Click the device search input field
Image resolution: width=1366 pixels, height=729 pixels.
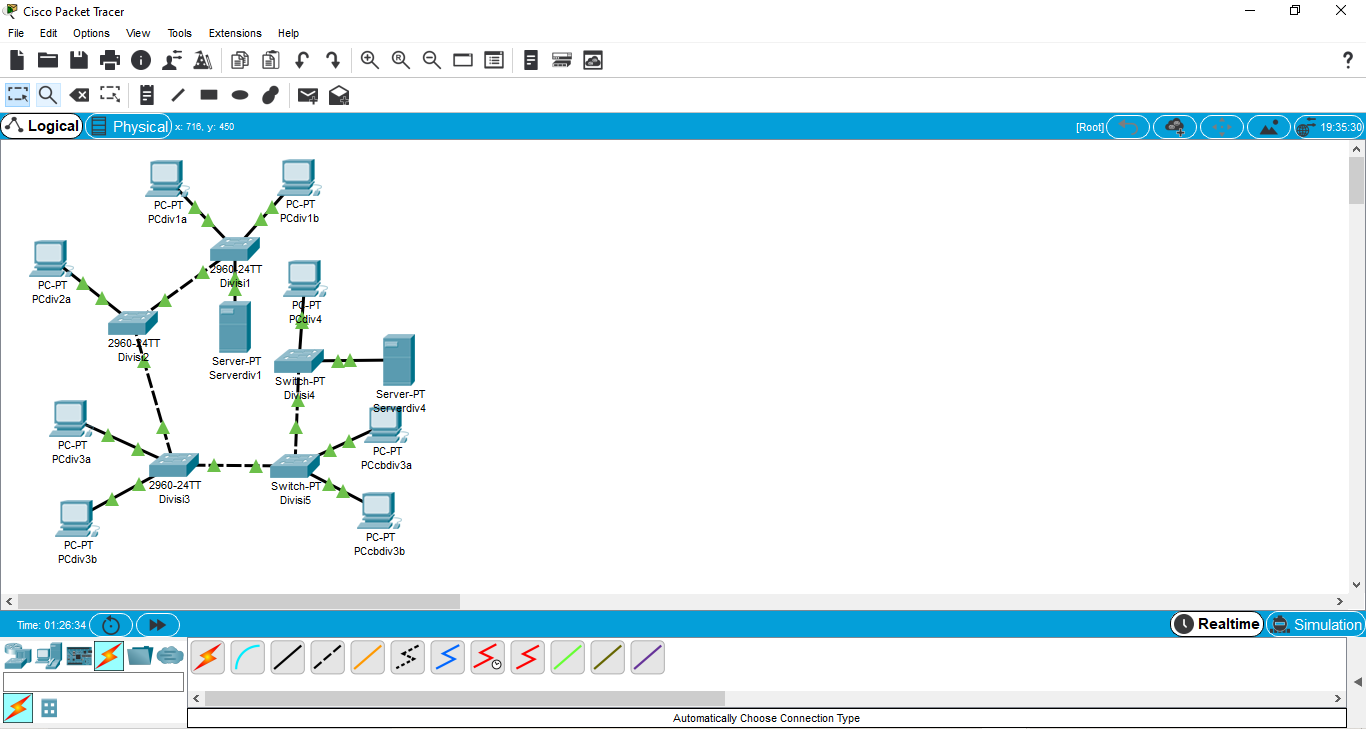pos(94,682)
